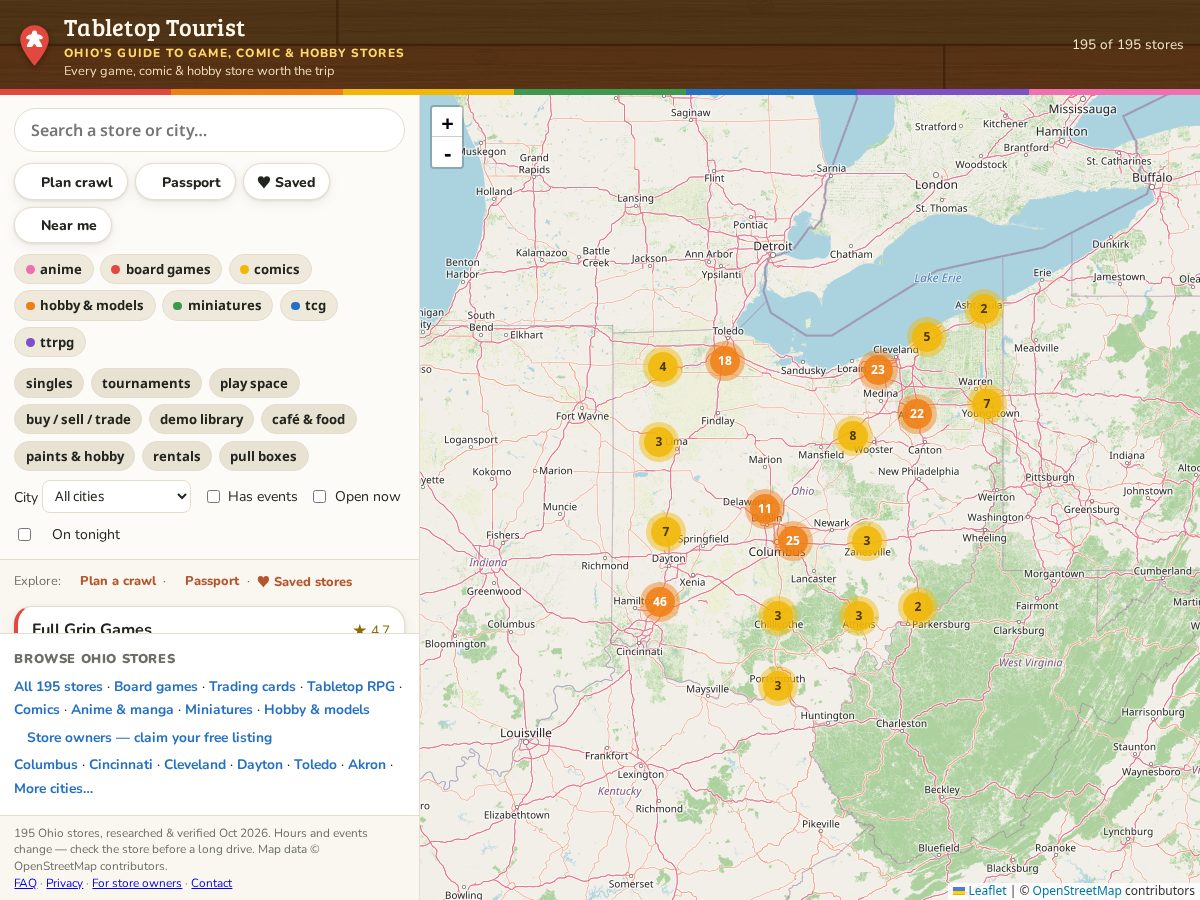Open the 3-store cluster near Lima

[658, 441]
